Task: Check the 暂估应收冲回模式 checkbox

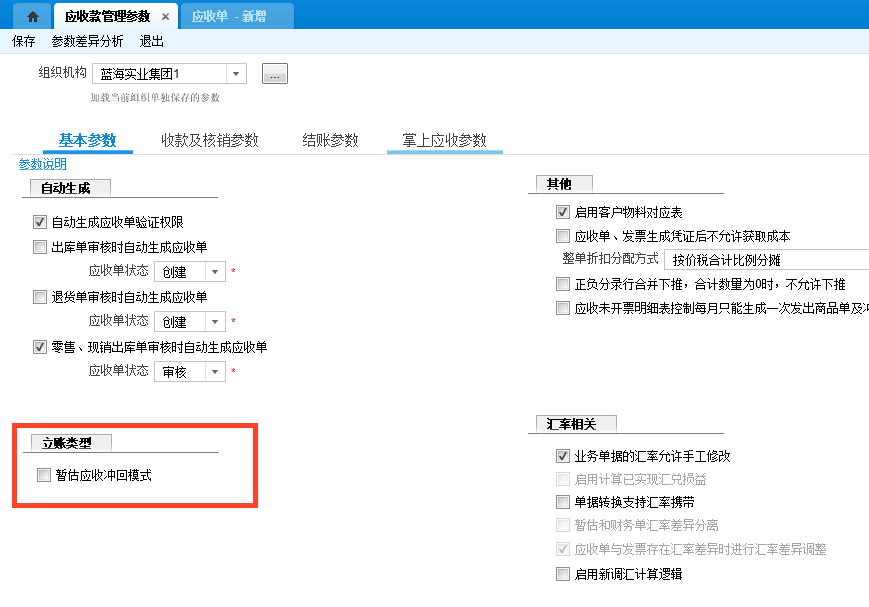Action: [43, 476]
